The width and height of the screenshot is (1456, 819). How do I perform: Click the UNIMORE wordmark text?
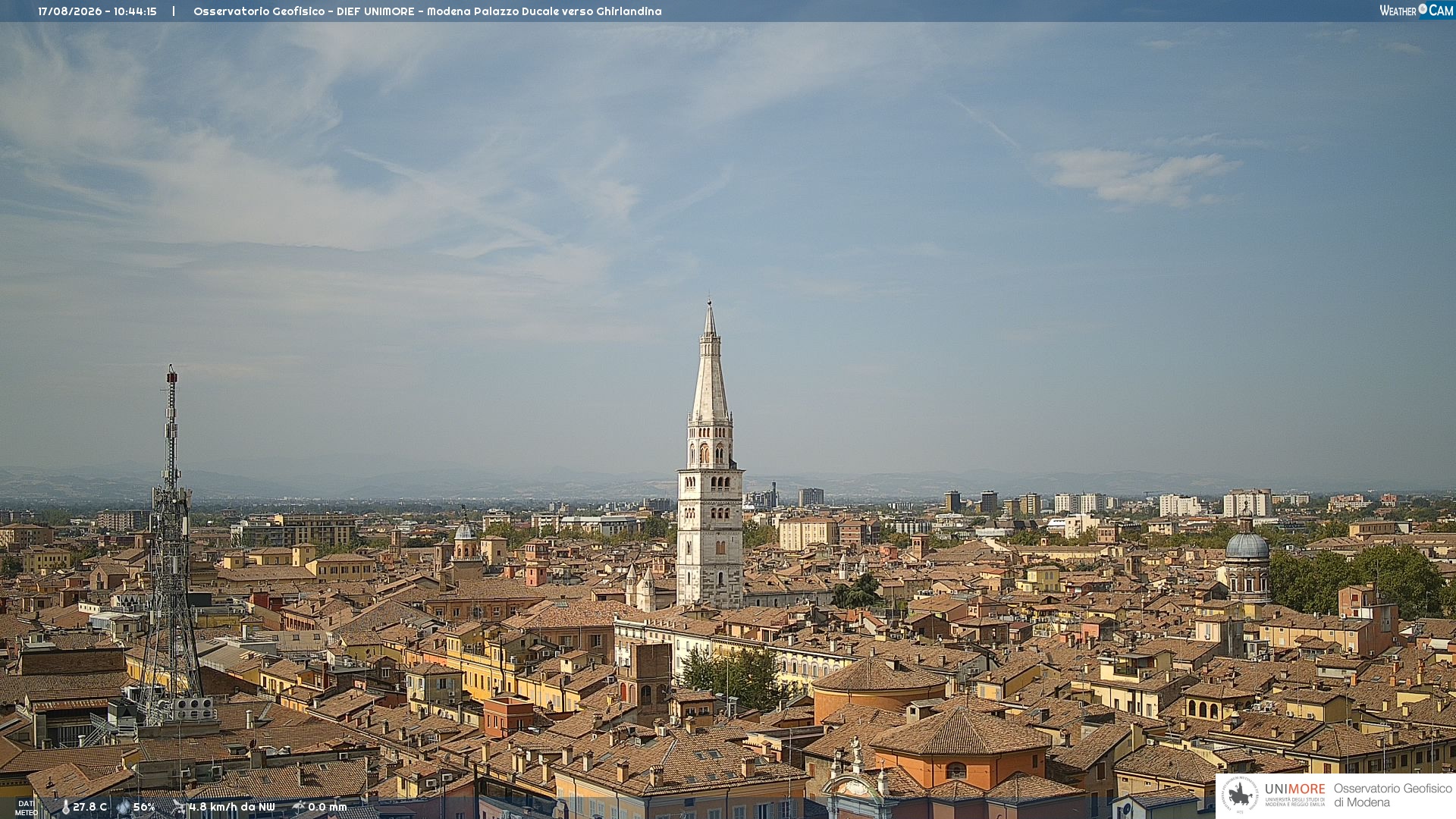pyautogui.click(x=1295, y=789)
